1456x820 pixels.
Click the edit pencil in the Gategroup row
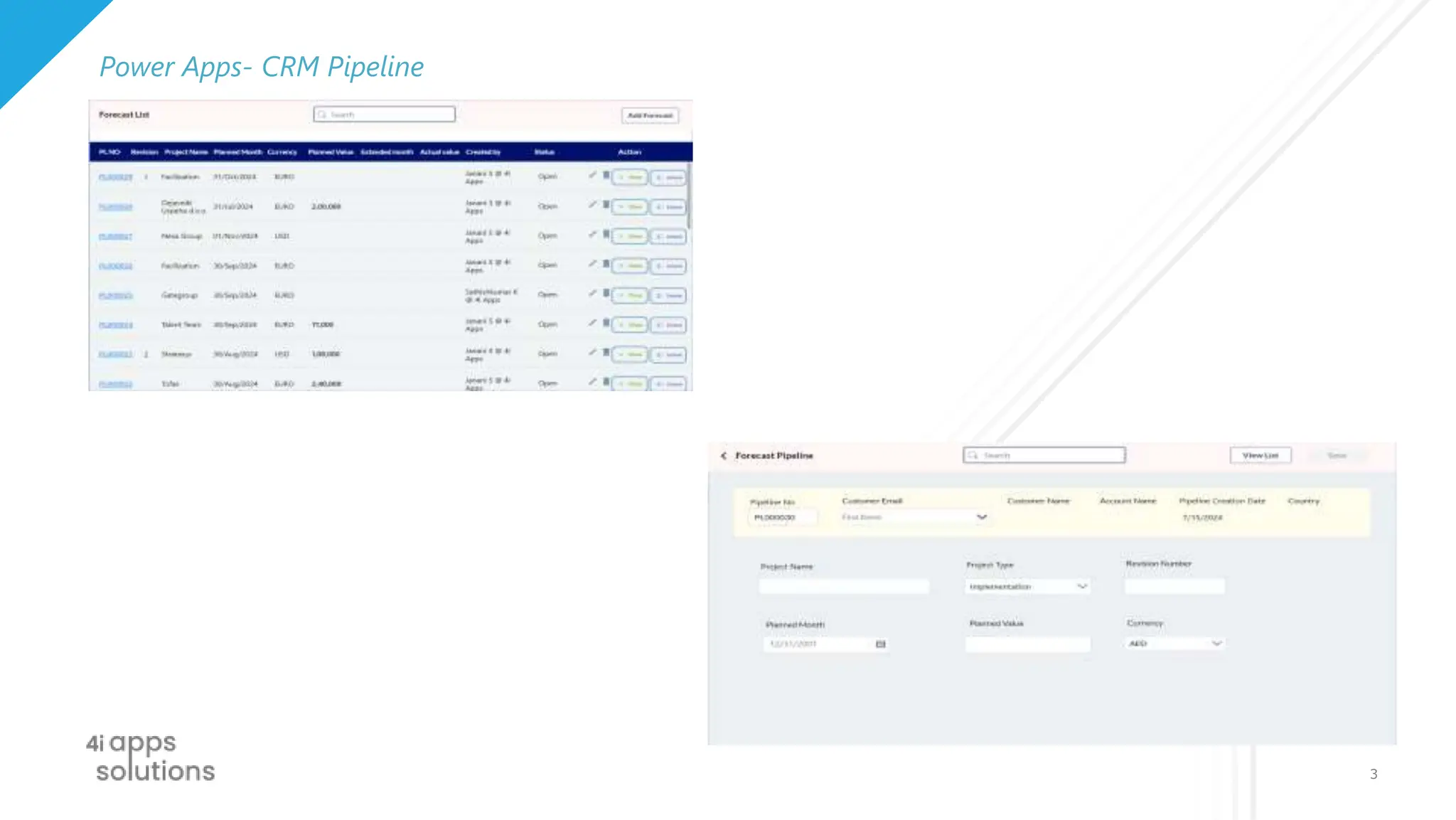pyautogui.click(x=592, y=293)
